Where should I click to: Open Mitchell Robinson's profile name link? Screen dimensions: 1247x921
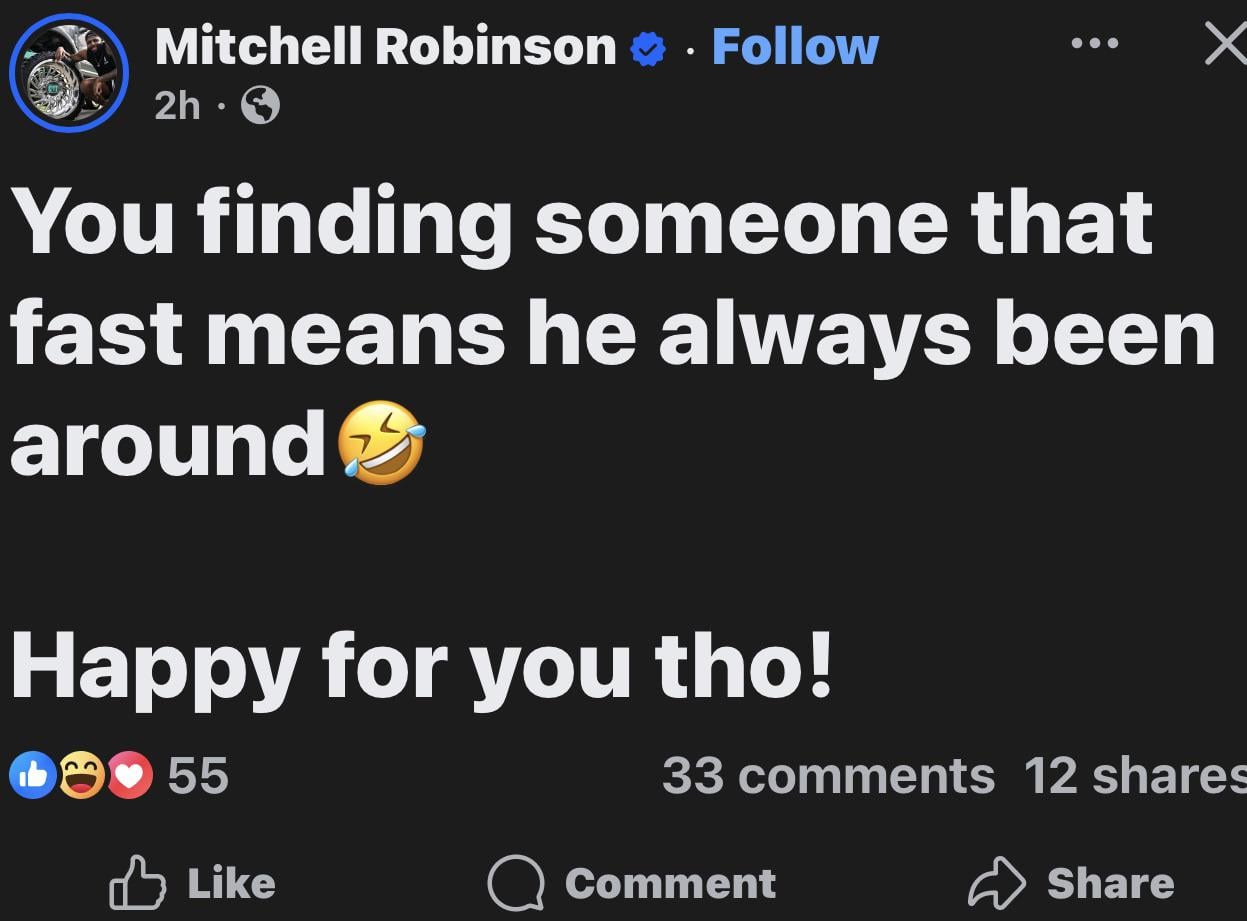click(x=385, y=44)
